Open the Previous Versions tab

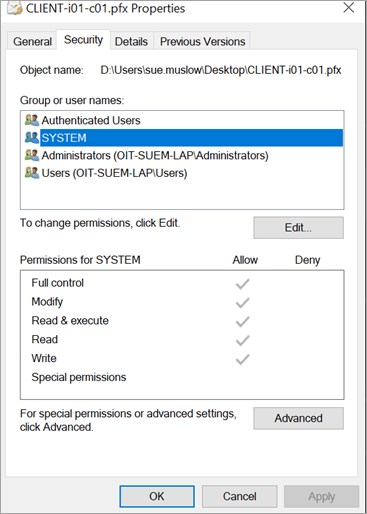click(202, 41)
